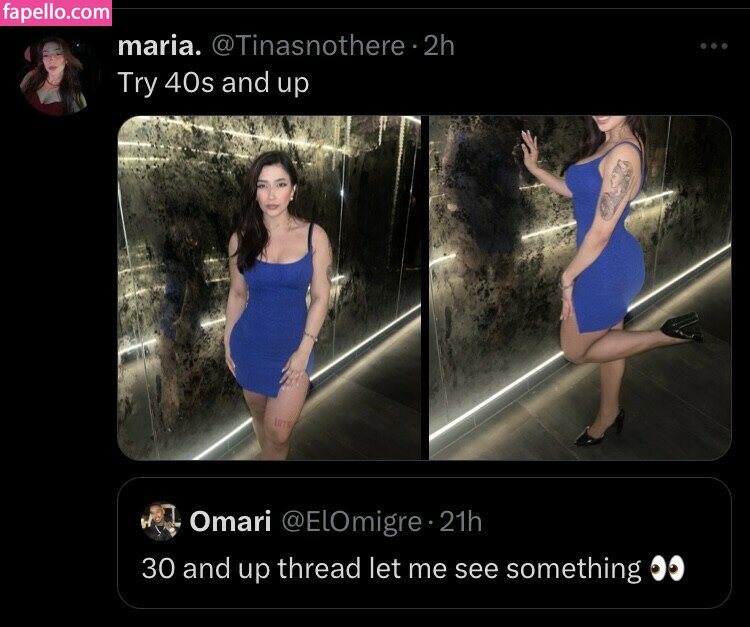This screenshot has height=627, width=750.
Task: Open quoted tweet card via its bottom border
Action: 424,607
